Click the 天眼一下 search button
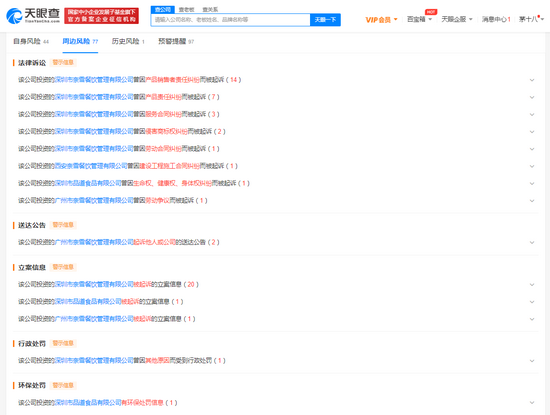 [325, 20]
